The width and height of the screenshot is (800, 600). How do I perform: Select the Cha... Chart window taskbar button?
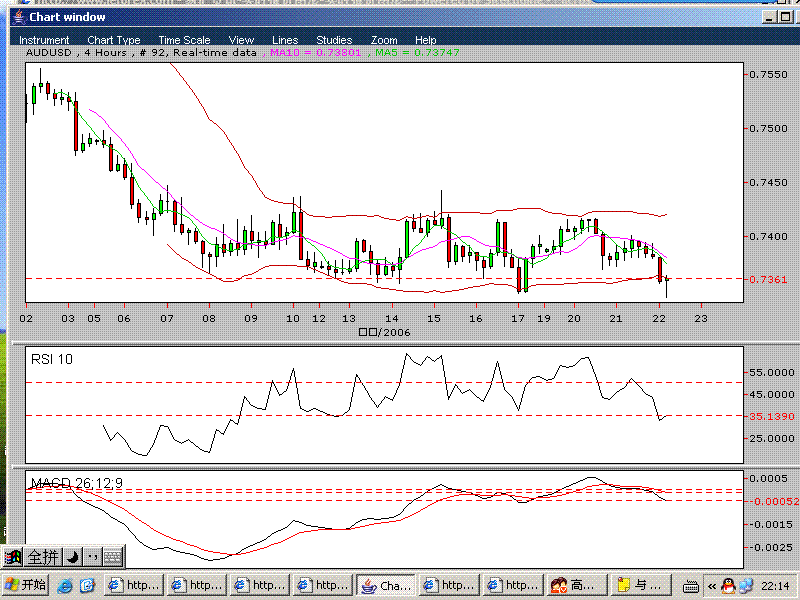[386, 585]
